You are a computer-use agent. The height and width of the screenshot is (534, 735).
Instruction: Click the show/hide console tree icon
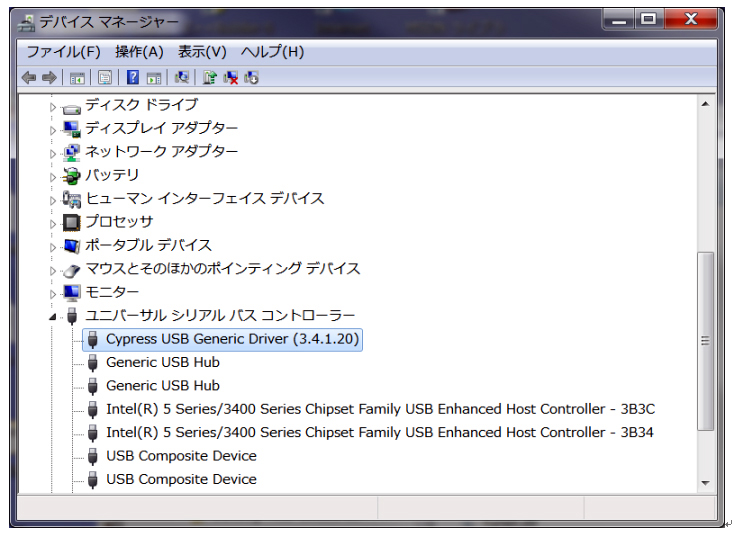point(77,77)
